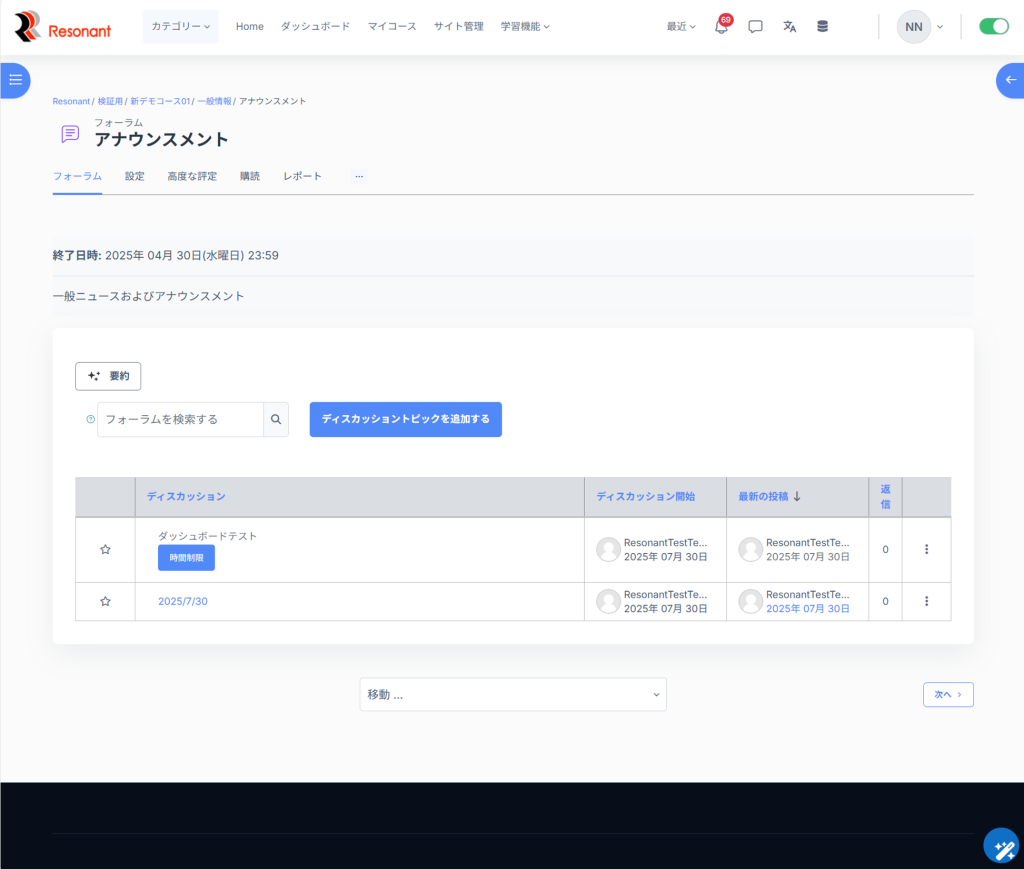1024x869 pixels.
Task: Expand the NN user menu
Action: pos(920,27)
